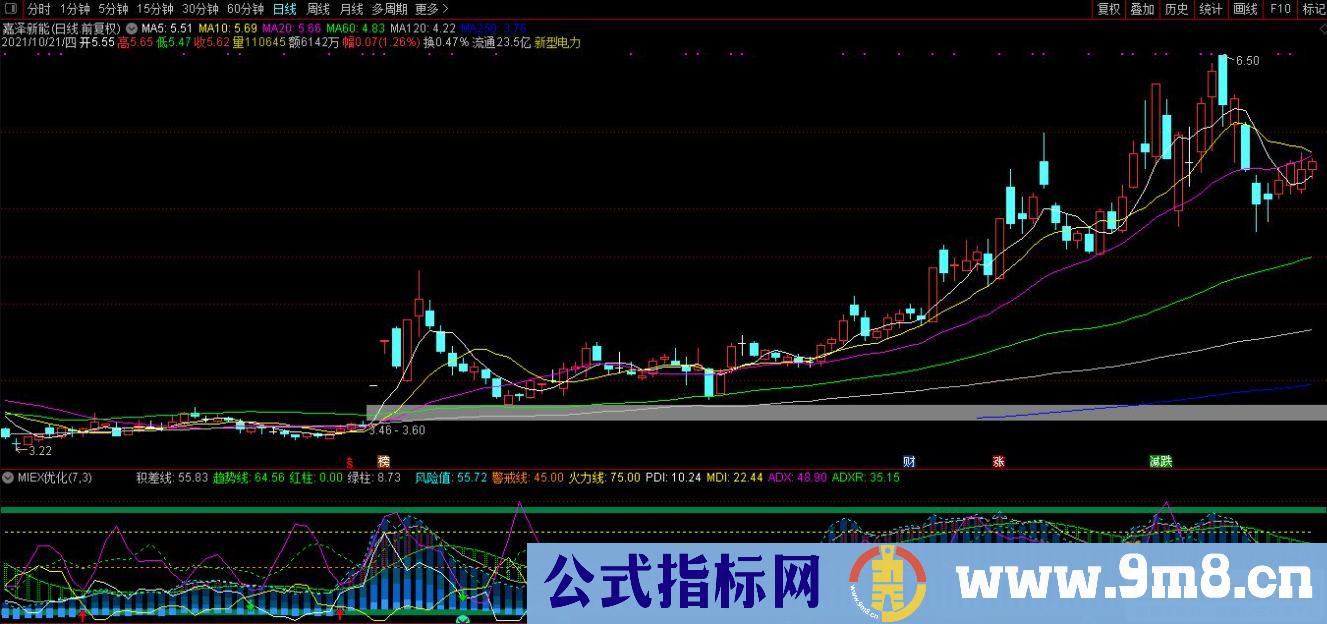Click the 统计 statistics button

click(x=1210, y=9)
